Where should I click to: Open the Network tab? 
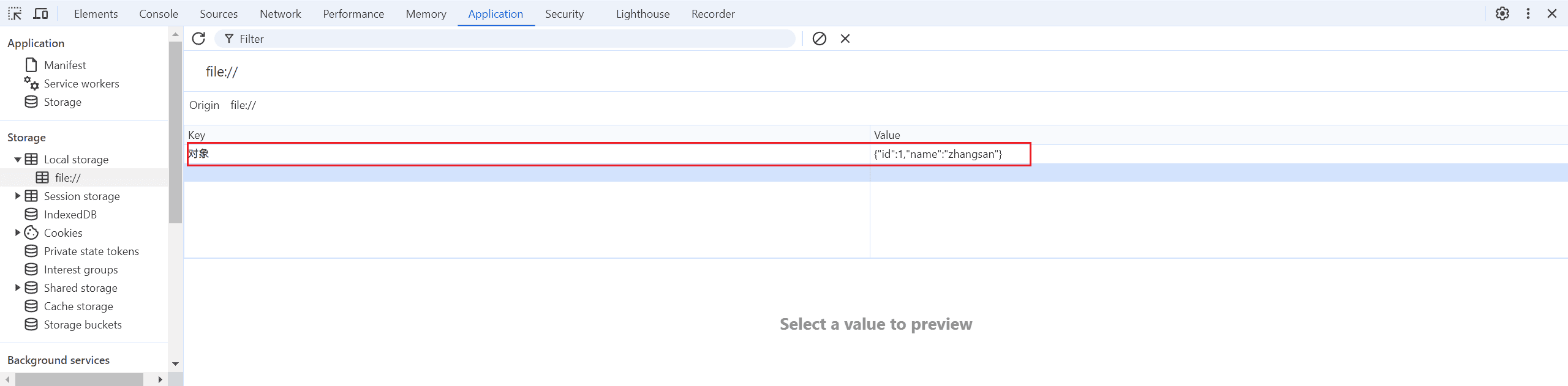point(281,13)
